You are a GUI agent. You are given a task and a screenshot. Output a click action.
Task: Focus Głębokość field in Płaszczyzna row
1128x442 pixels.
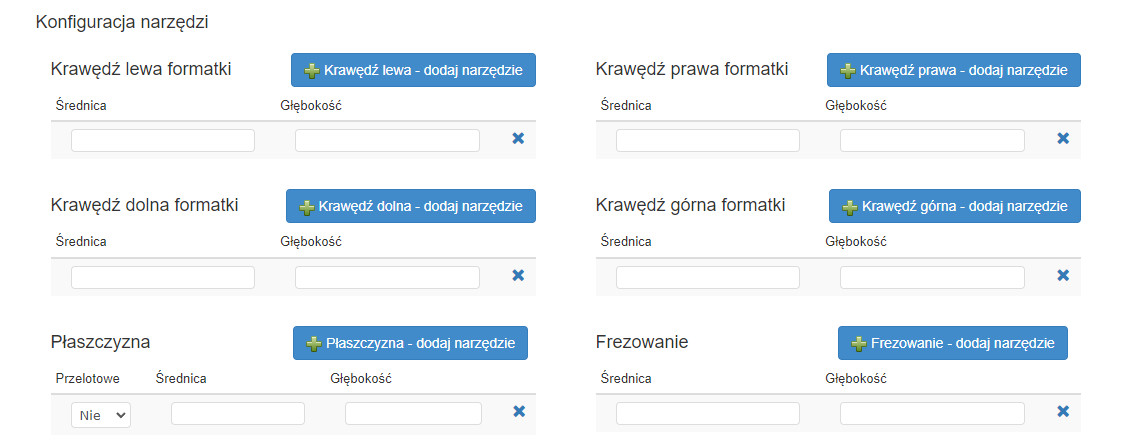413,413
